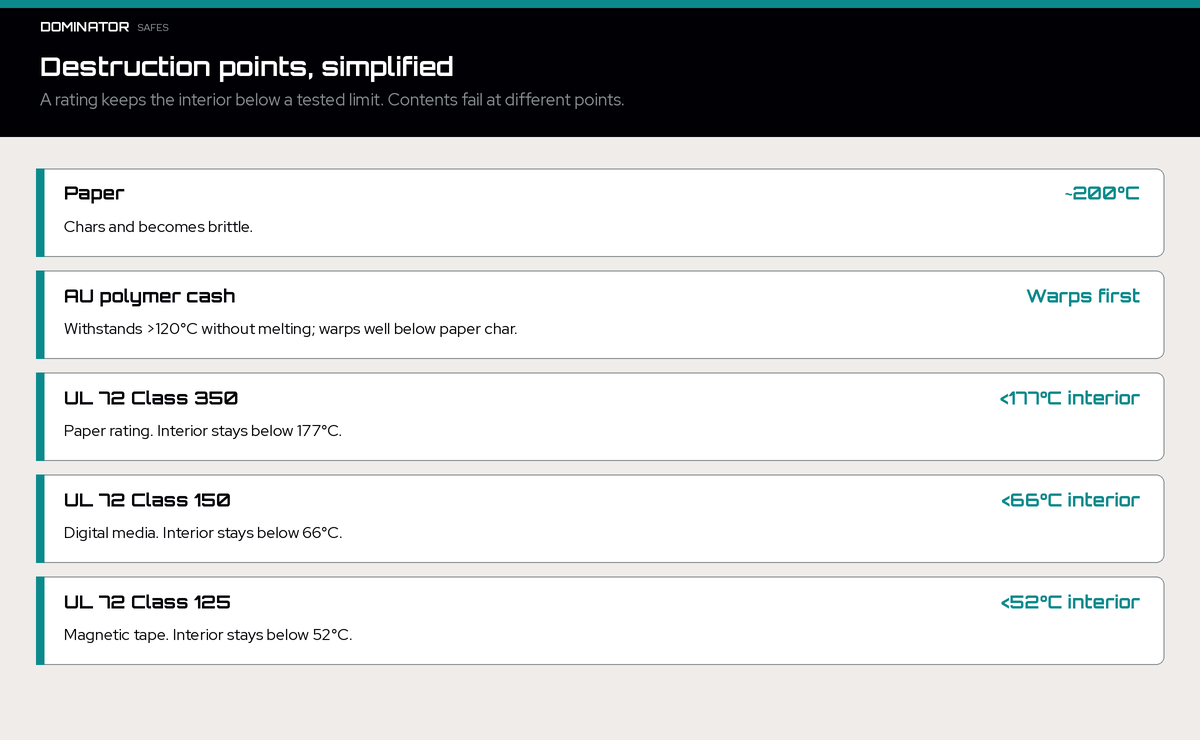The image size is (1200, 740).
Task: Click the <66°C interior value
Action: 1070,500
